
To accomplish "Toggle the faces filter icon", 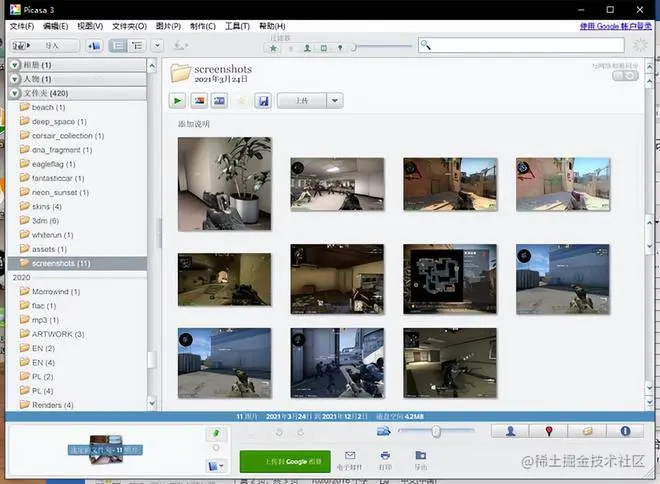I will tap(307, 48).
